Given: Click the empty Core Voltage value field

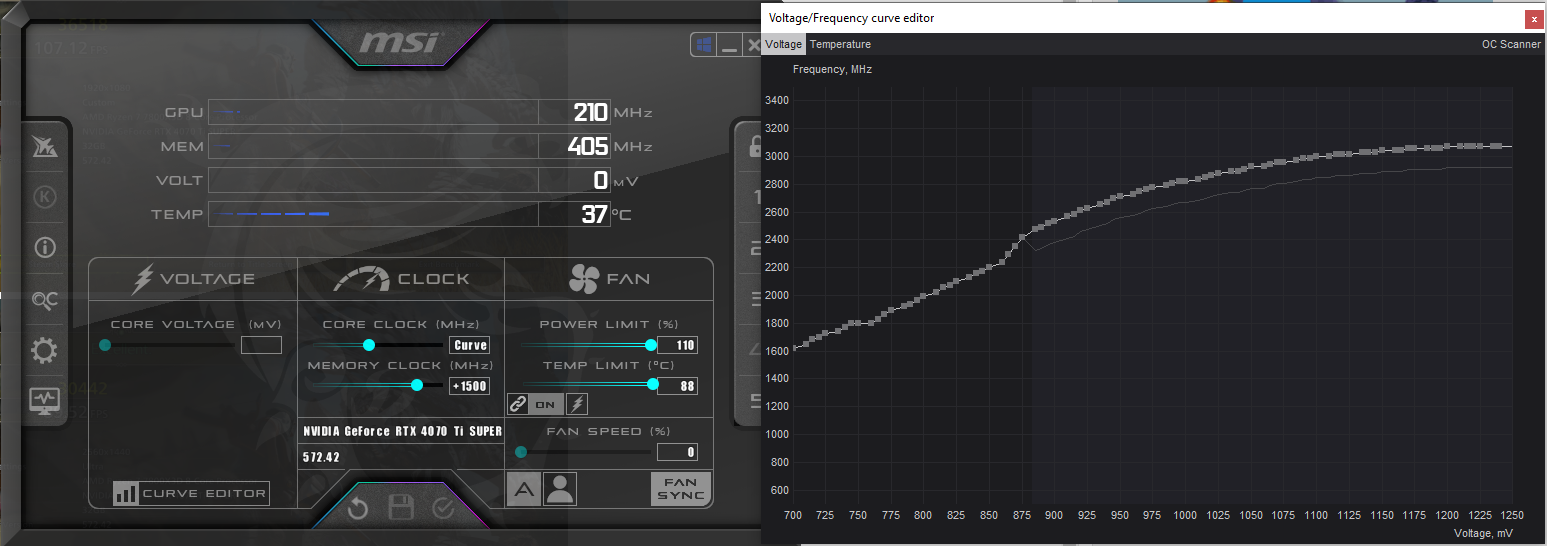Looking at the screenshot, I should tap(262, 345).
